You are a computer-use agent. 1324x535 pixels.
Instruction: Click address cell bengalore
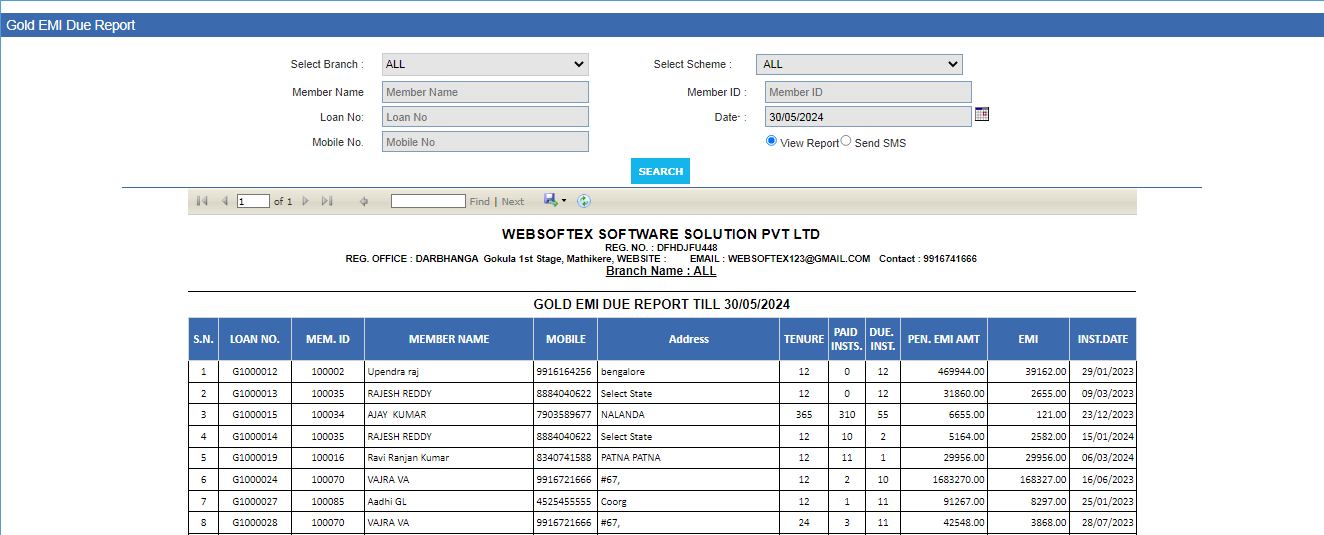click(x=623, y=372)
